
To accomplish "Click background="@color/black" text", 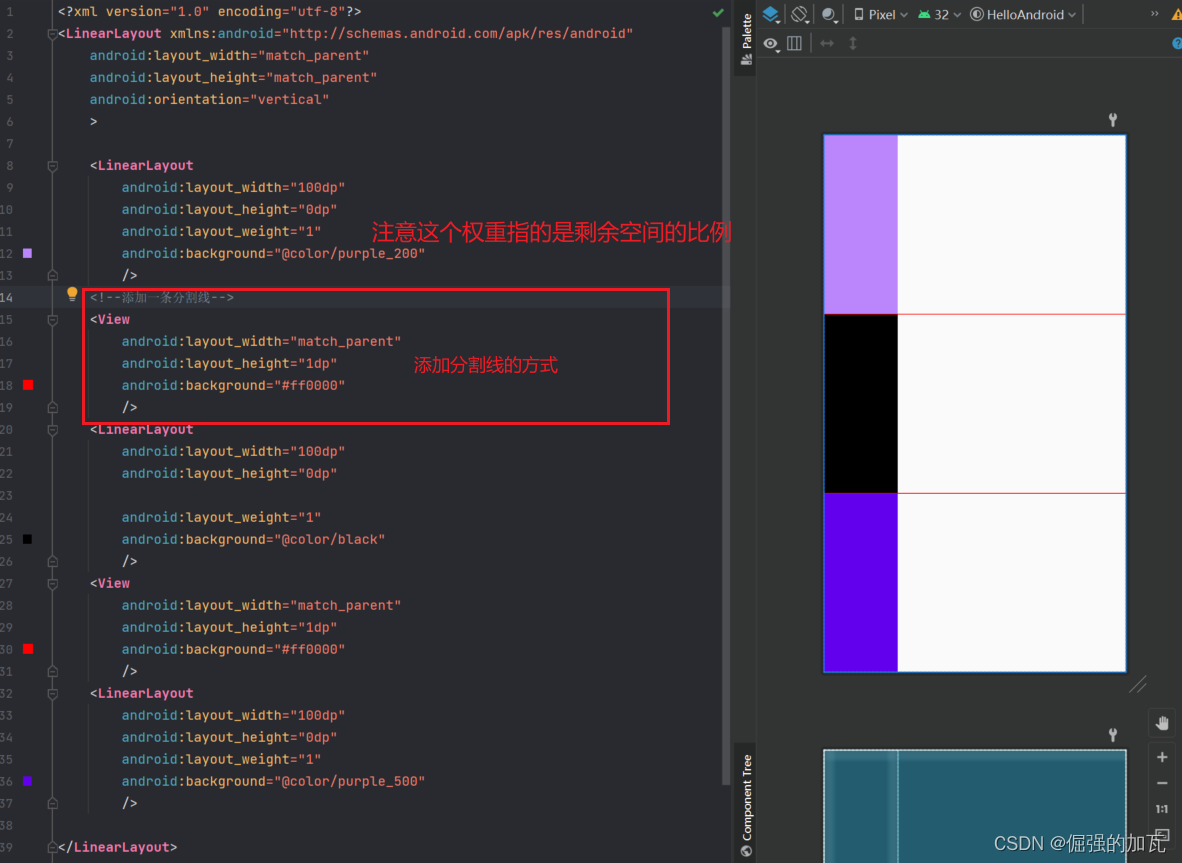I will tap(253, 539).
